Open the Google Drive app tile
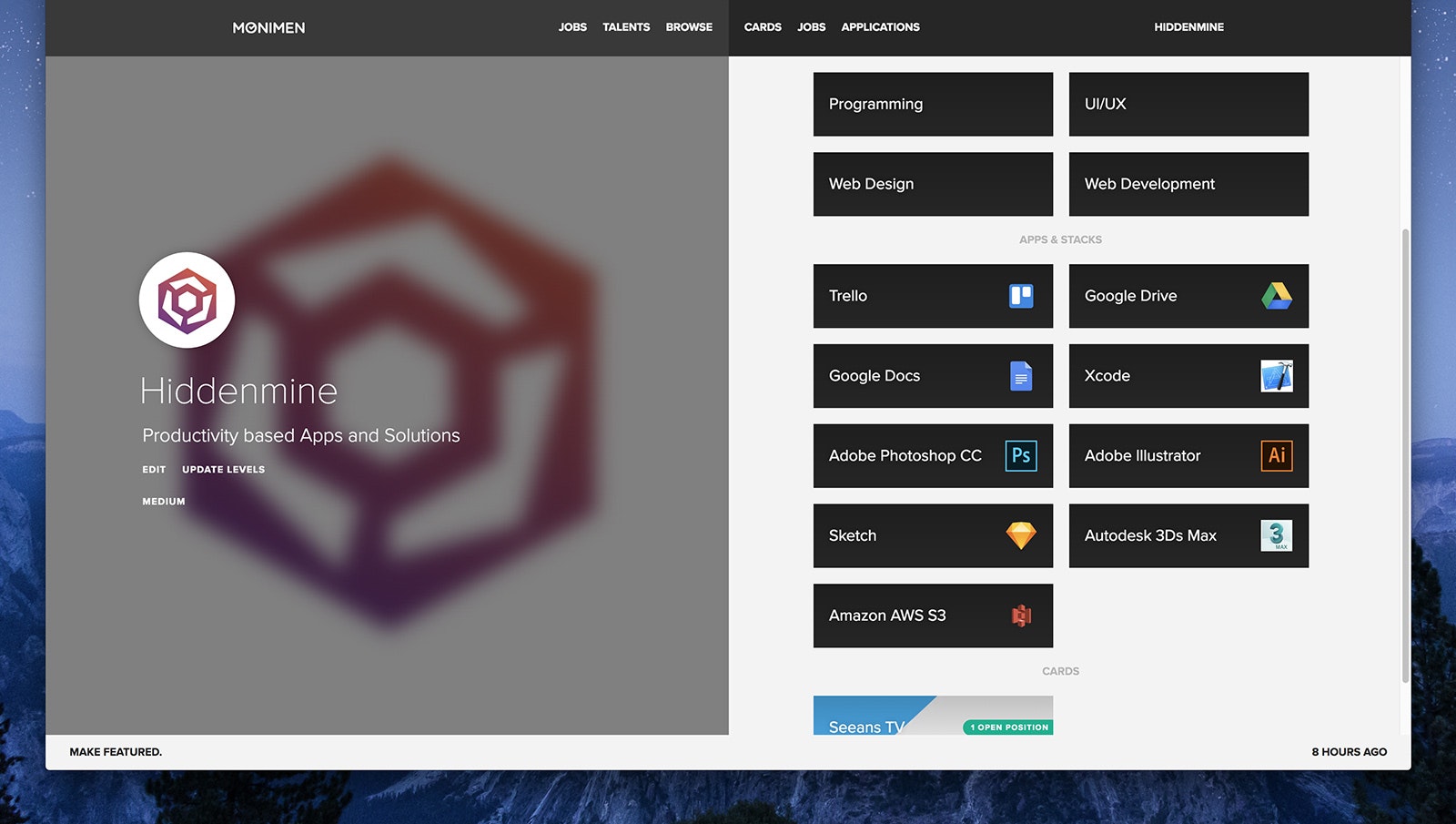 (1188, 296)
